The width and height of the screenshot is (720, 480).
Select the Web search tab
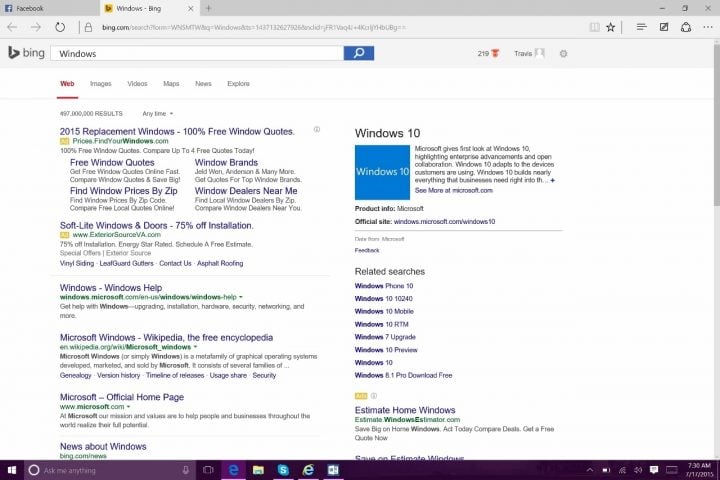(67, 84)
